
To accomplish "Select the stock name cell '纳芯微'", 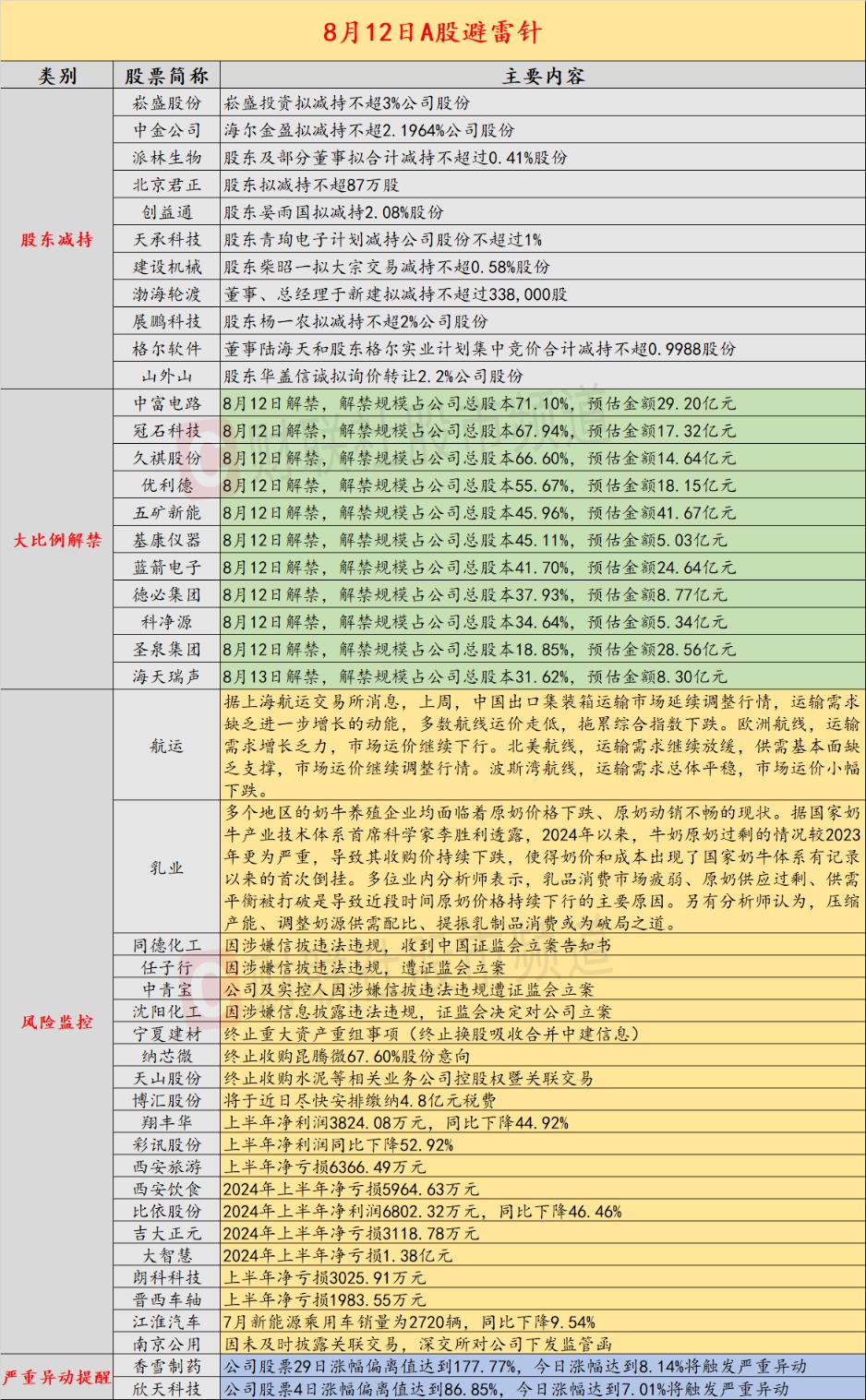I will pyautogui.click(x=166, y=1056).
